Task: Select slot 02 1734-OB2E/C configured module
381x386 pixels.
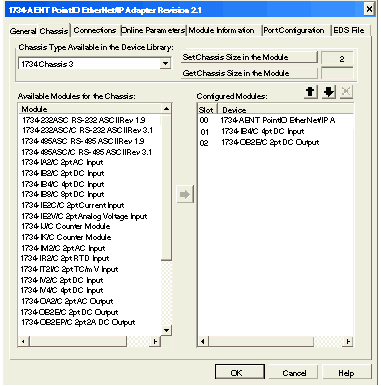Action: (x=275, y=142)
